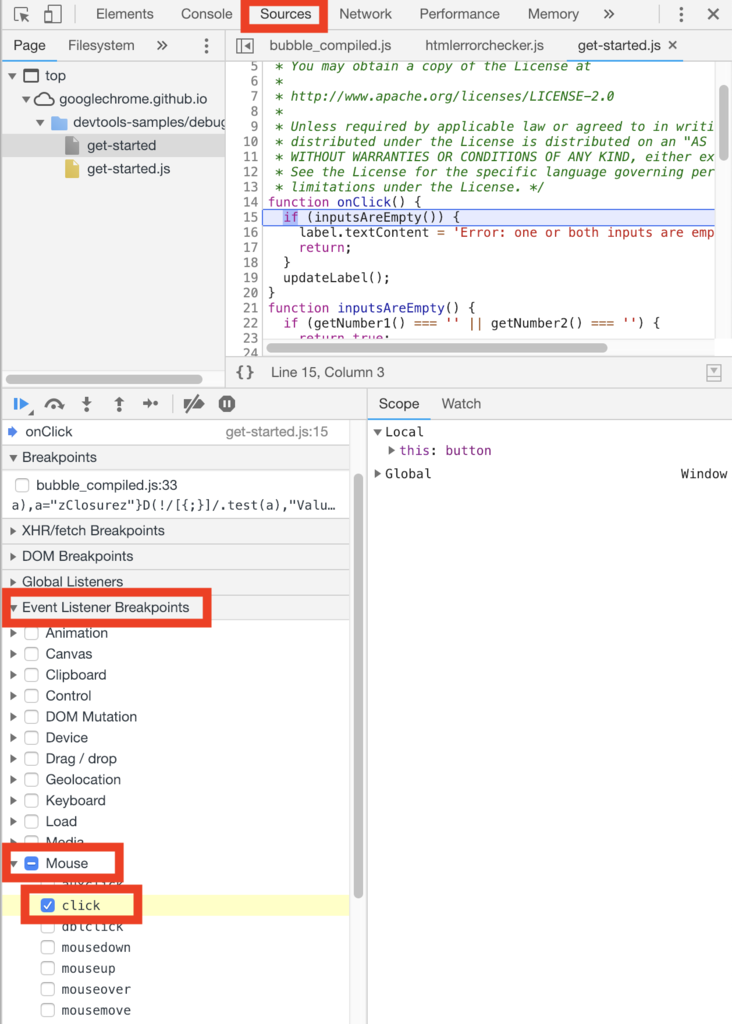Switch to the Console panel

[x=206, y=14]
